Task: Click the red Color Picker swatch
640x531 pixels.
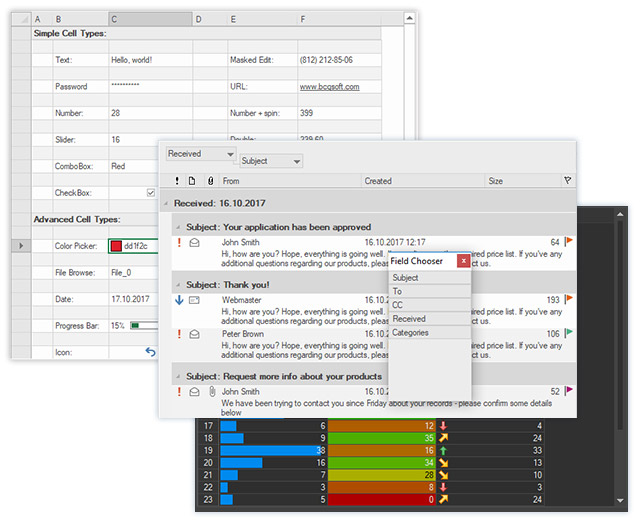Action: [116, 246]
